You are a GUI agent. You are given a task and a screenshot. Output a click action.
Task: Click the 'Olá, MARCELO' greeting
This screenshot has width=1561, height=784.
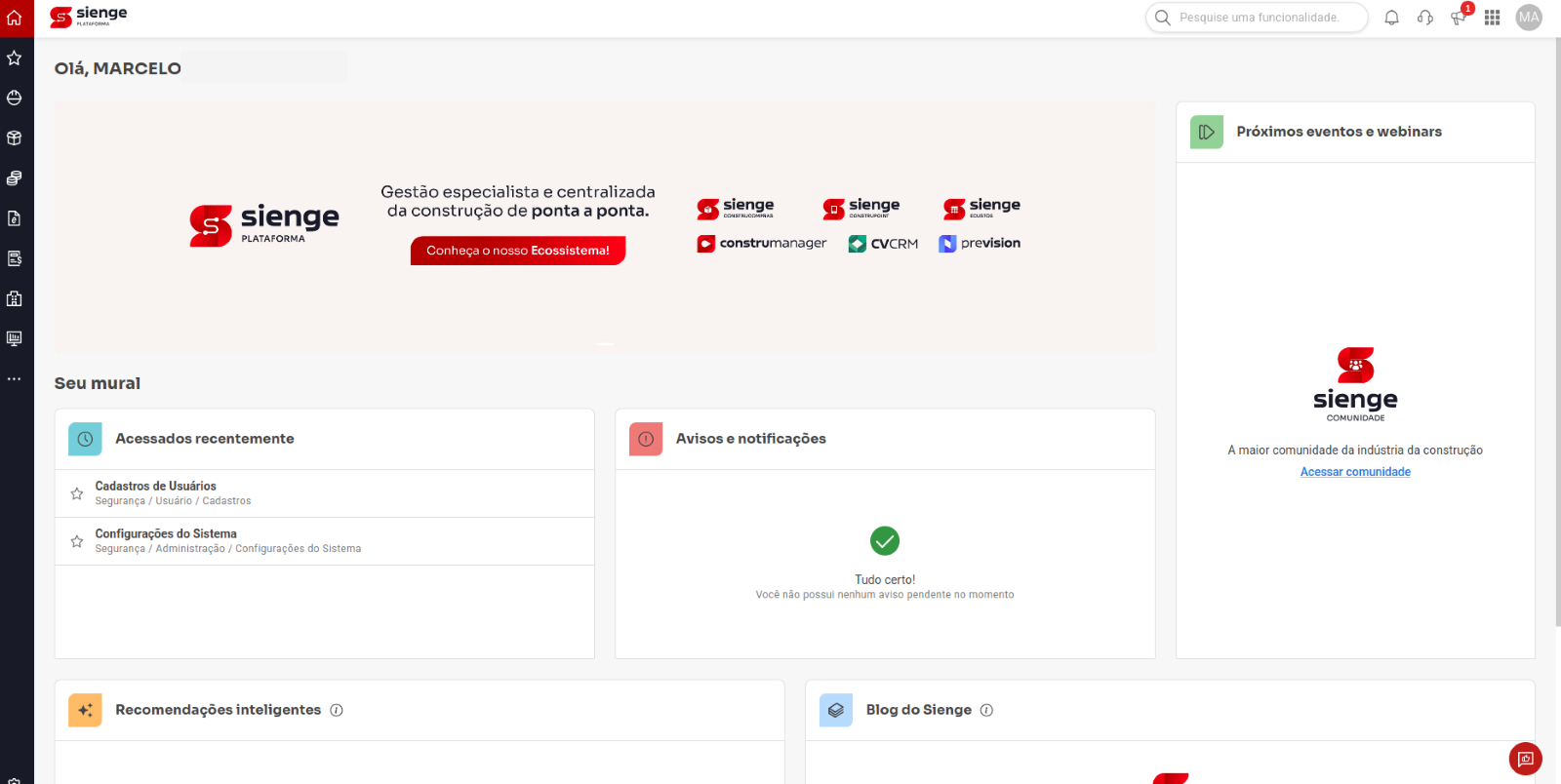(118, 68)
